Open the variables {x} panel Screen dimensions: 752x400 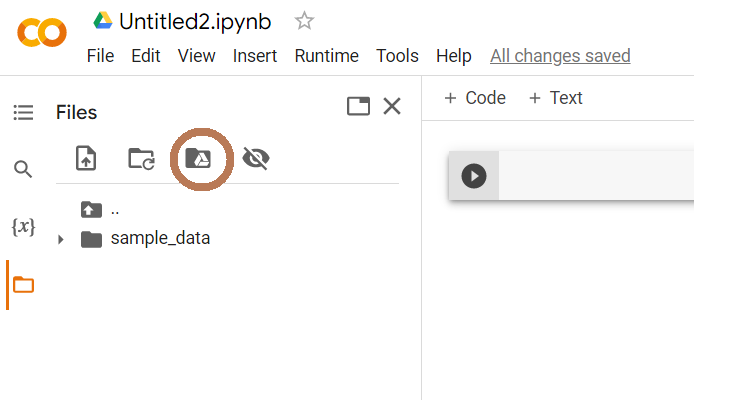click(23, 226)
